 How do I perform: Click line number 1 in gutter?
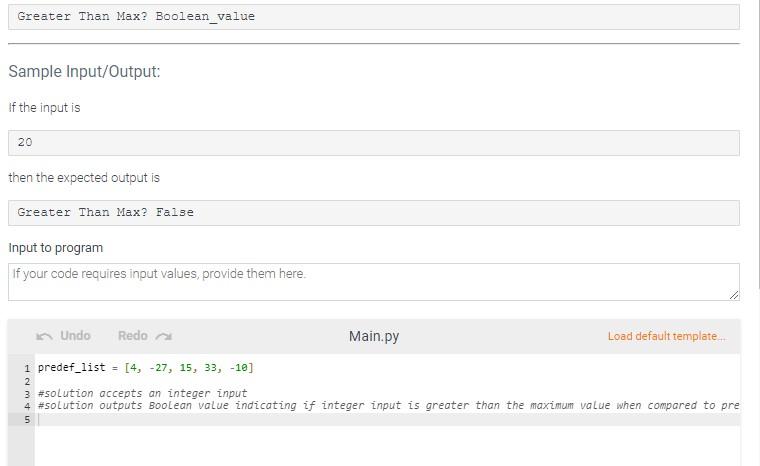[x=27, y=368]
